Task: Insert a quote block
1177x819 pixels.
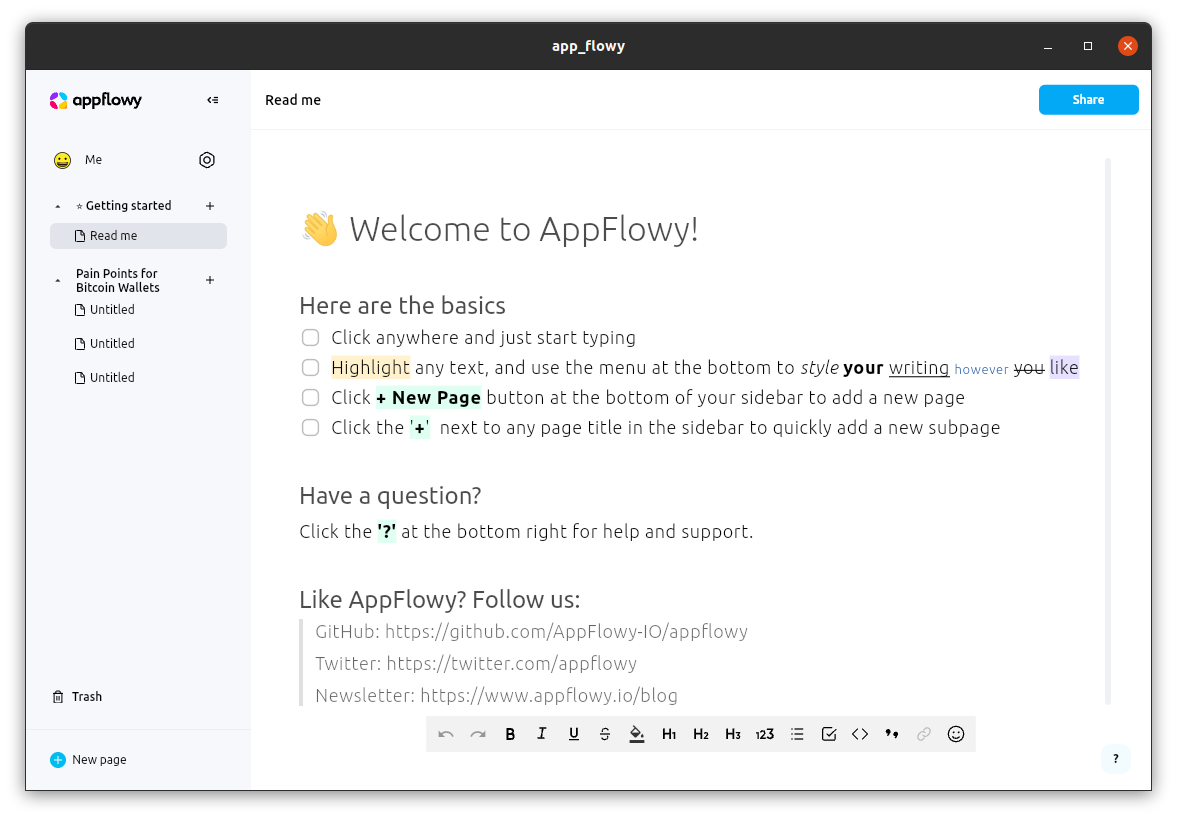Action: click(x=892, y=734)
